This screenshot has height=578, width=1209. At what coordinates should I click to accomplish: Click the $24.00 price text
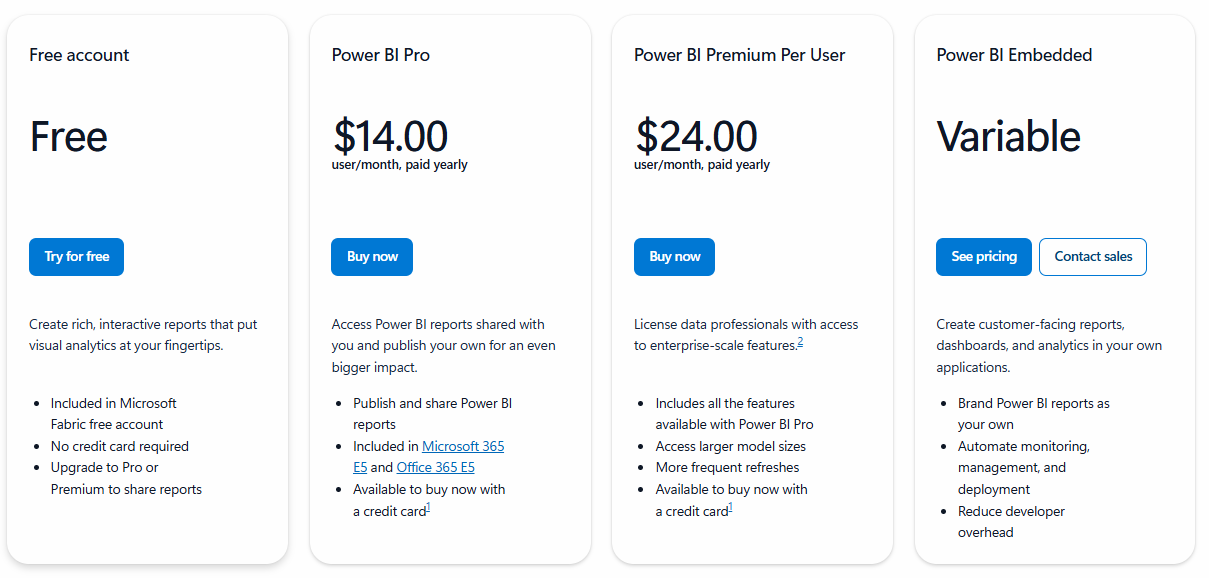tap(695, 136)
